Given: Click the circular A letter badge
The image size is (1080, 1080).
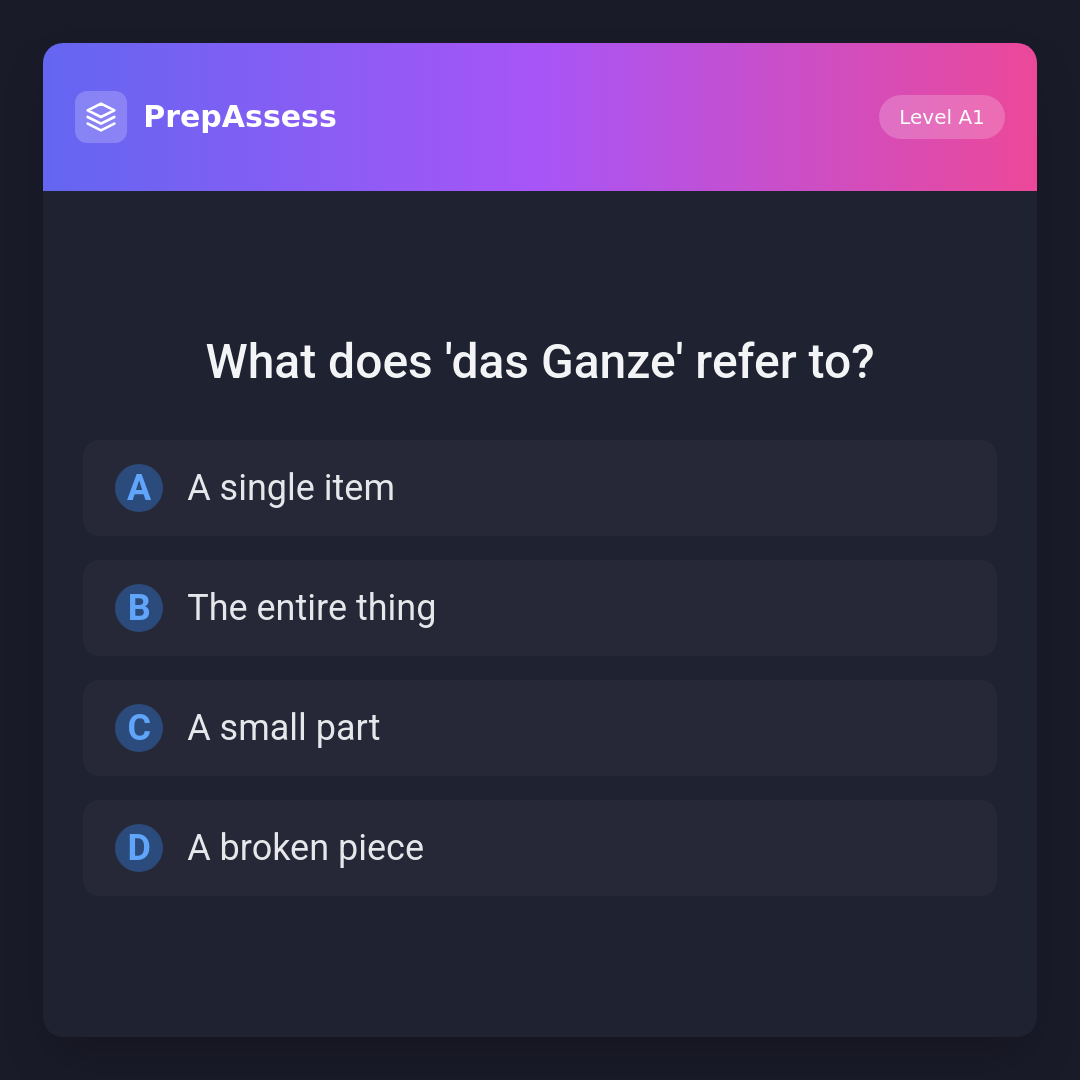Looking at the screenshot, I should pyautogui.click(x=139, y=488).
